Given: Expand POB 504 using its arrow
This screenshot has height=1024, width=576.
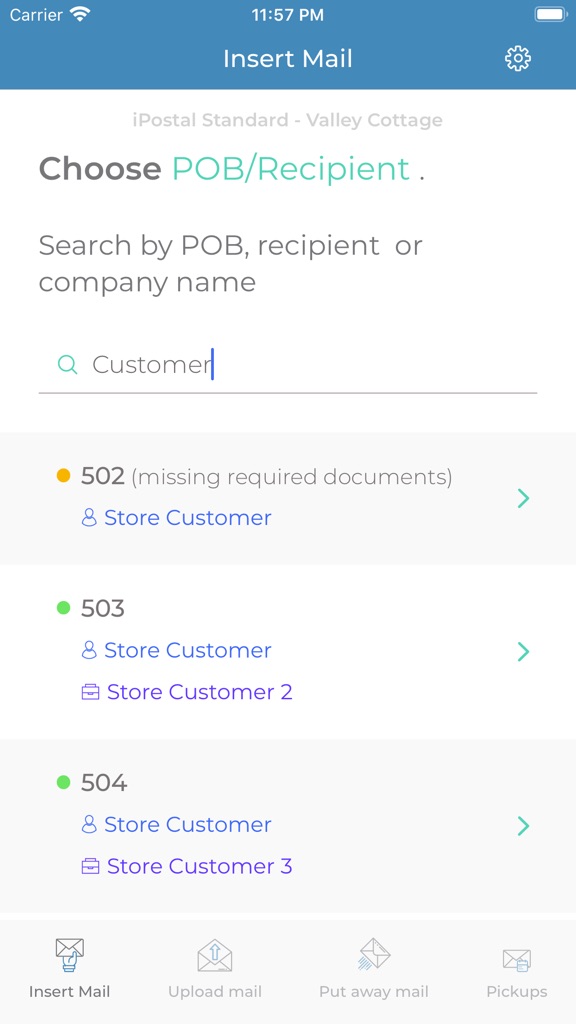Looking at the screenshot, I should pos(523,825).
